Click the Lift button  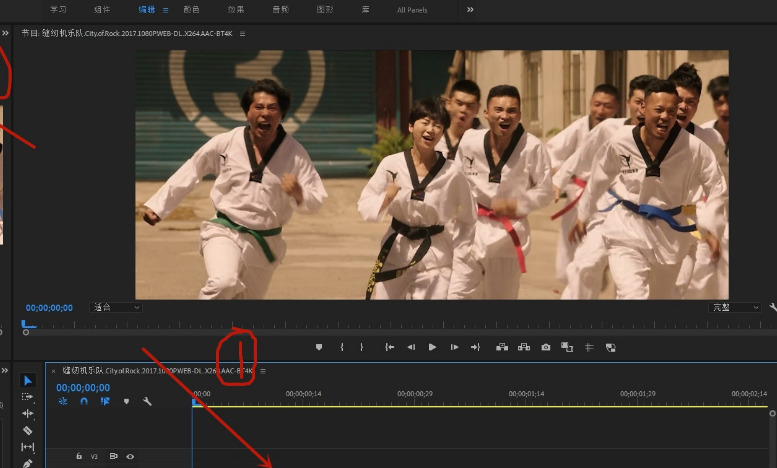coord(502,347)
